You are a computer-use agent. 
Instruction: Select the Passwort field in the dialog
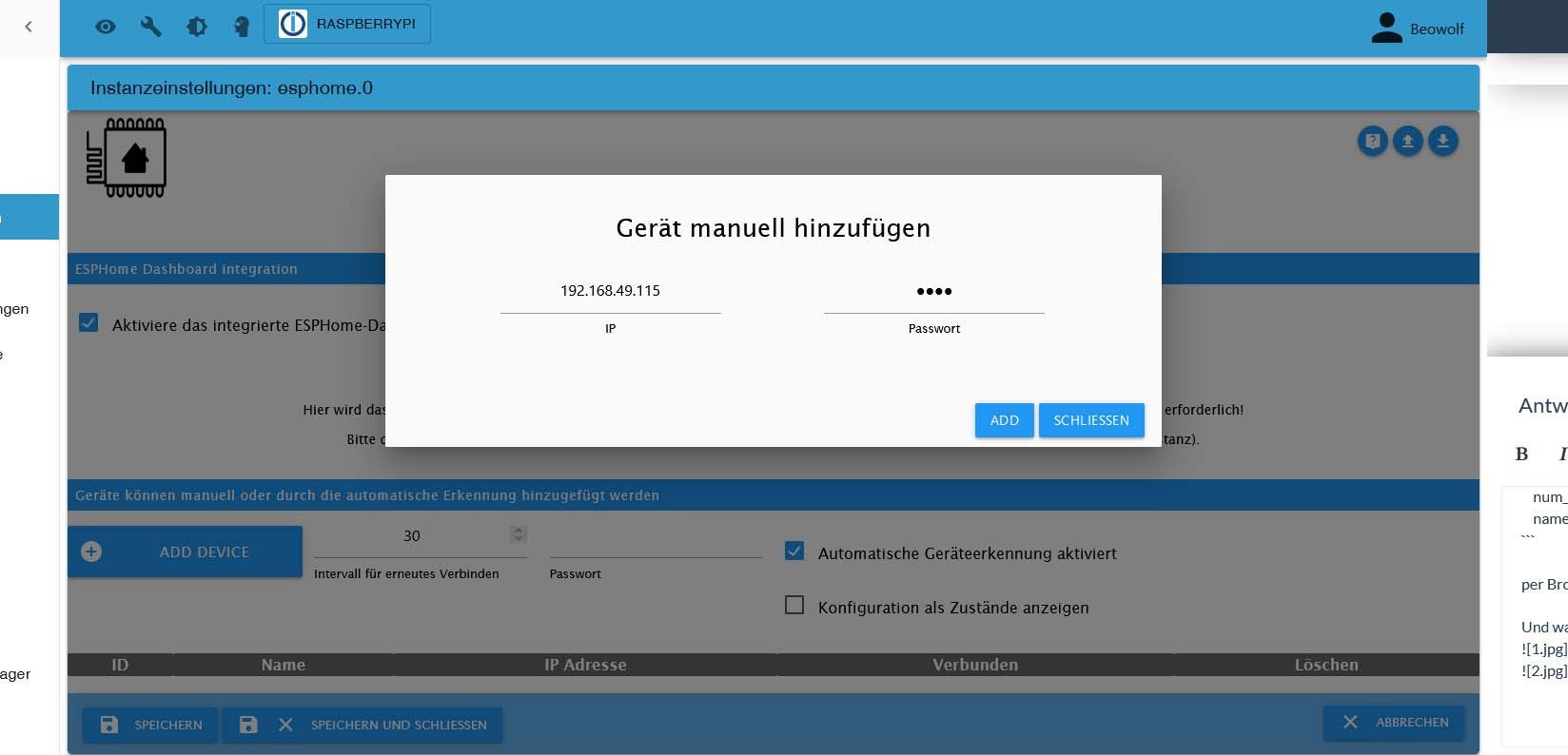933,291
